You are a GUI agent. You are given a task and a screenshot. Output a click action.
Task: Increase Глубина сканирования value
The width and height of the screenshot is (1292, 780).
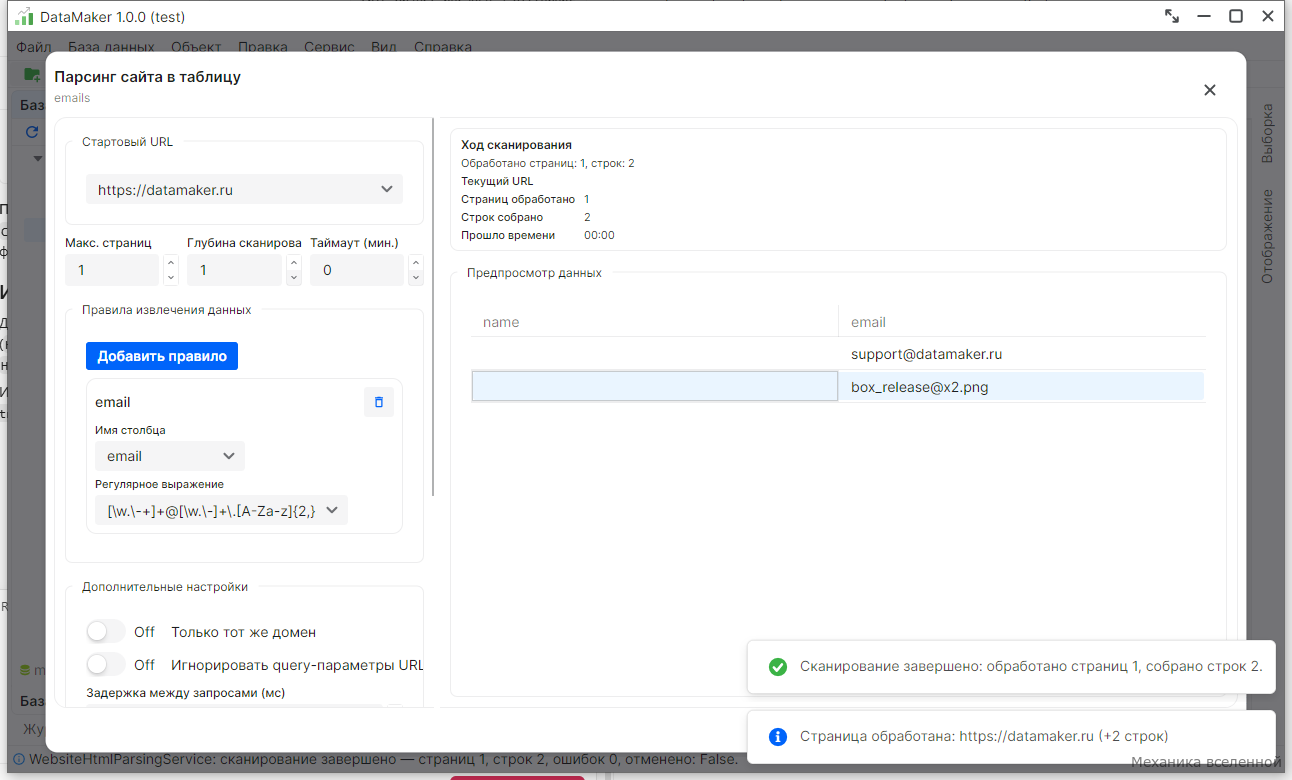[x=293, y=262]
